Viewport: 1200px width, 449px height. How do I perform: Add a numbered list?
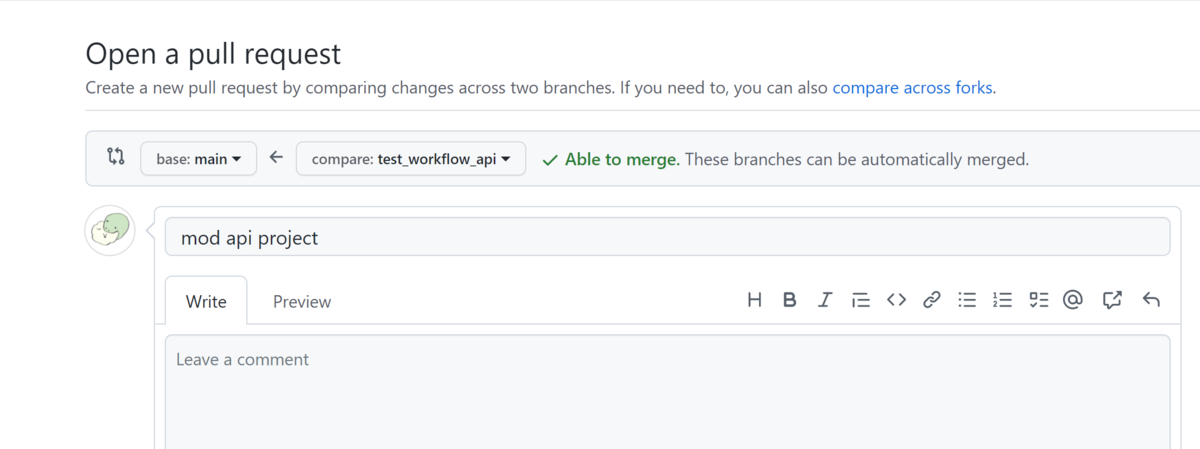click(x=1002, y=299)
